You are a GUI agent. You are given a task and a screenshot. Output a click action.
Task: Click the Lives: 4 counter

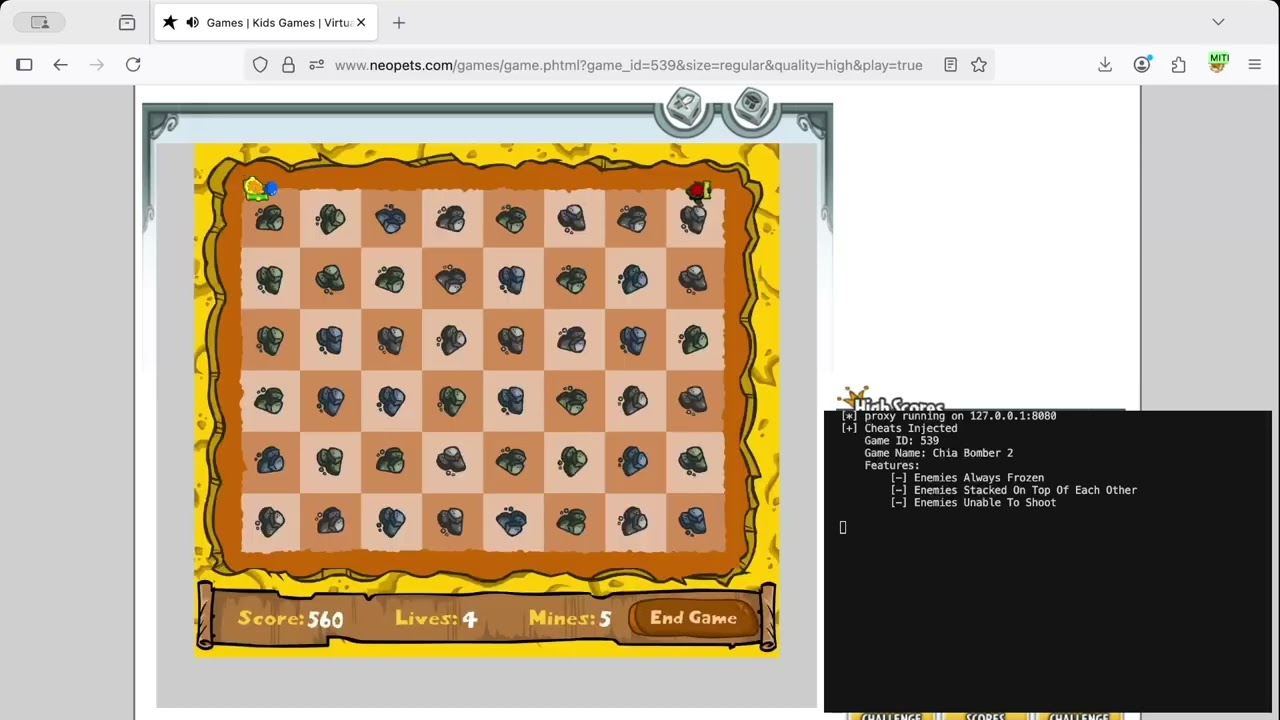point(436,619)
